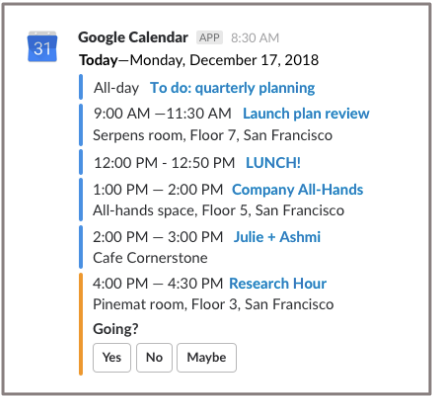This screenshot has height=397, width=434.
Task: Respond Yes to Research Hour
Action: [x=112, y=357]
